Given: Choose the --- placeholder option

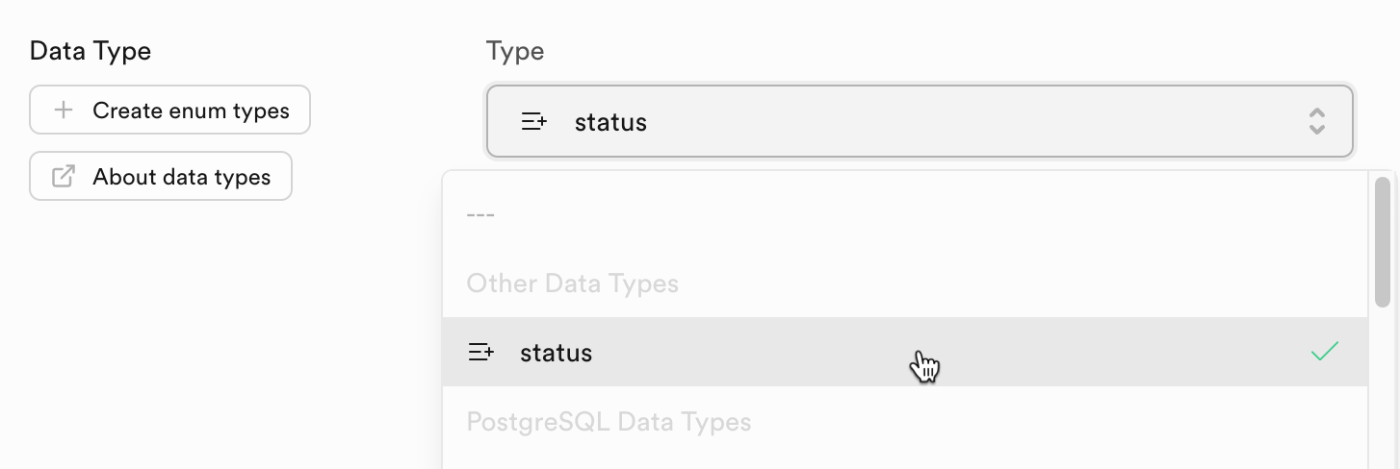Looking at the screenshot, I should coord(481,215).
